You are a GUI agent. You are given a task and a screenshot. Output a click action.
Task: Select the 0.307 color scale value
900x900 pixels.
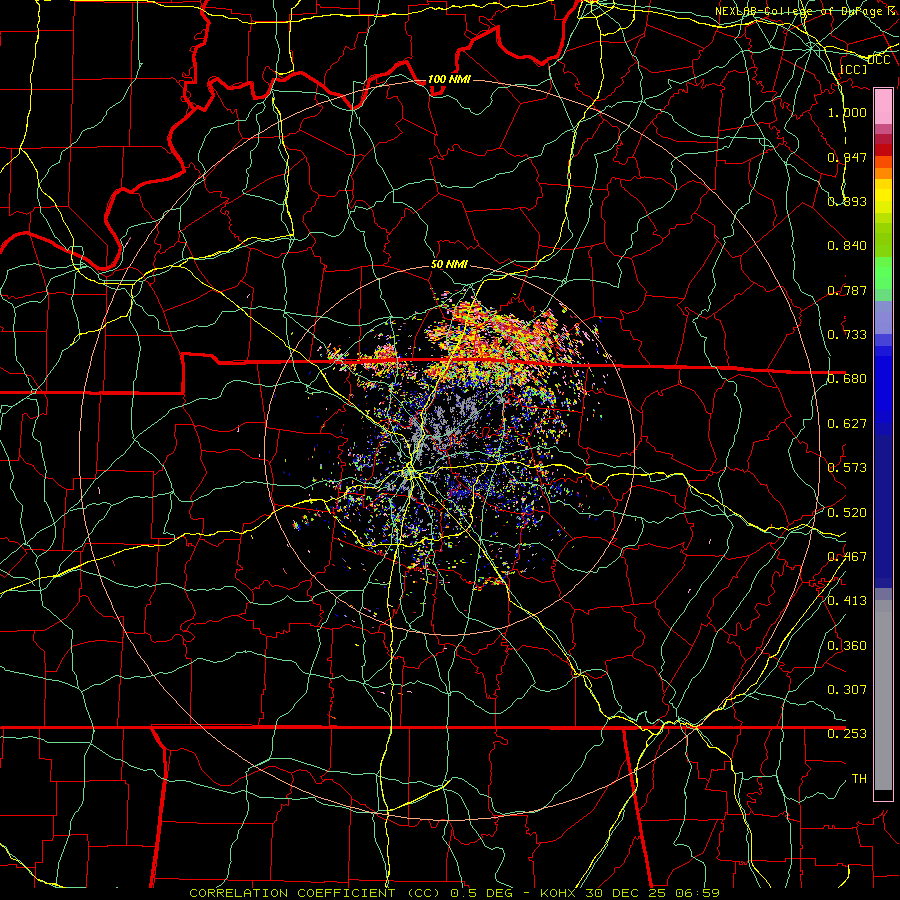[847, 689]
